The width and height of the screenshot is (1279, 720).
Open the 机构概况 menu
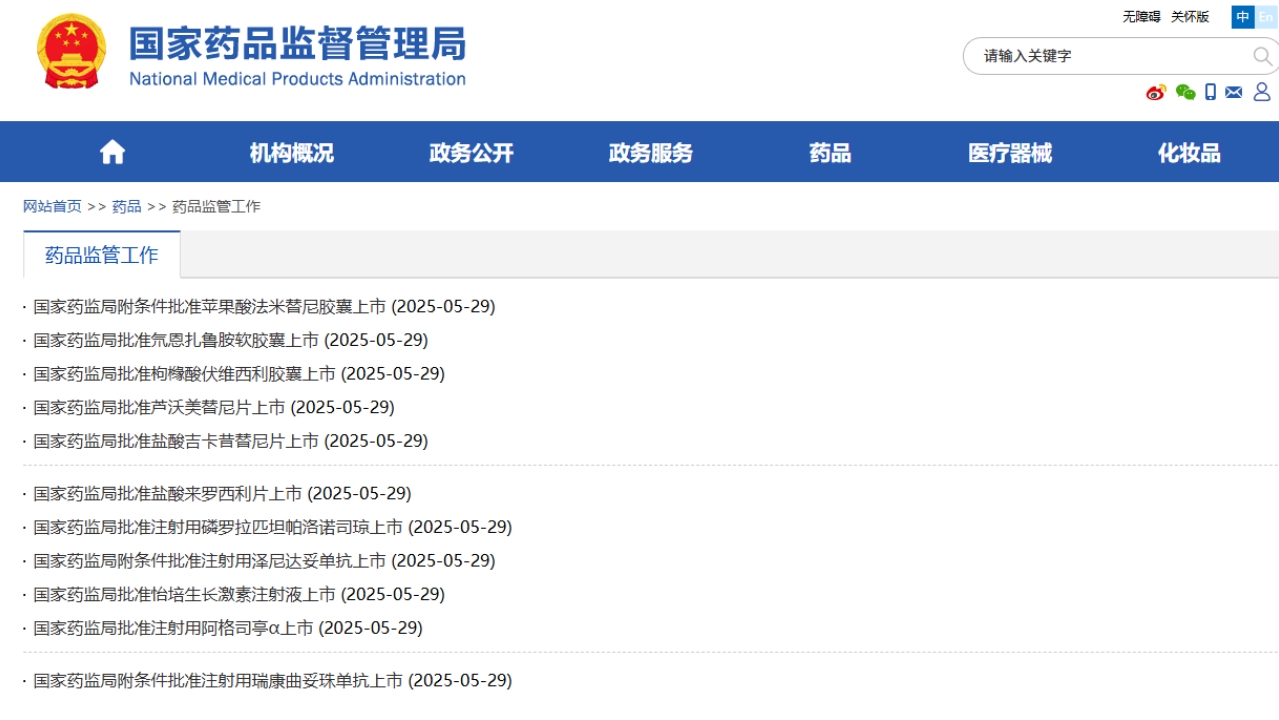[291, 153]
